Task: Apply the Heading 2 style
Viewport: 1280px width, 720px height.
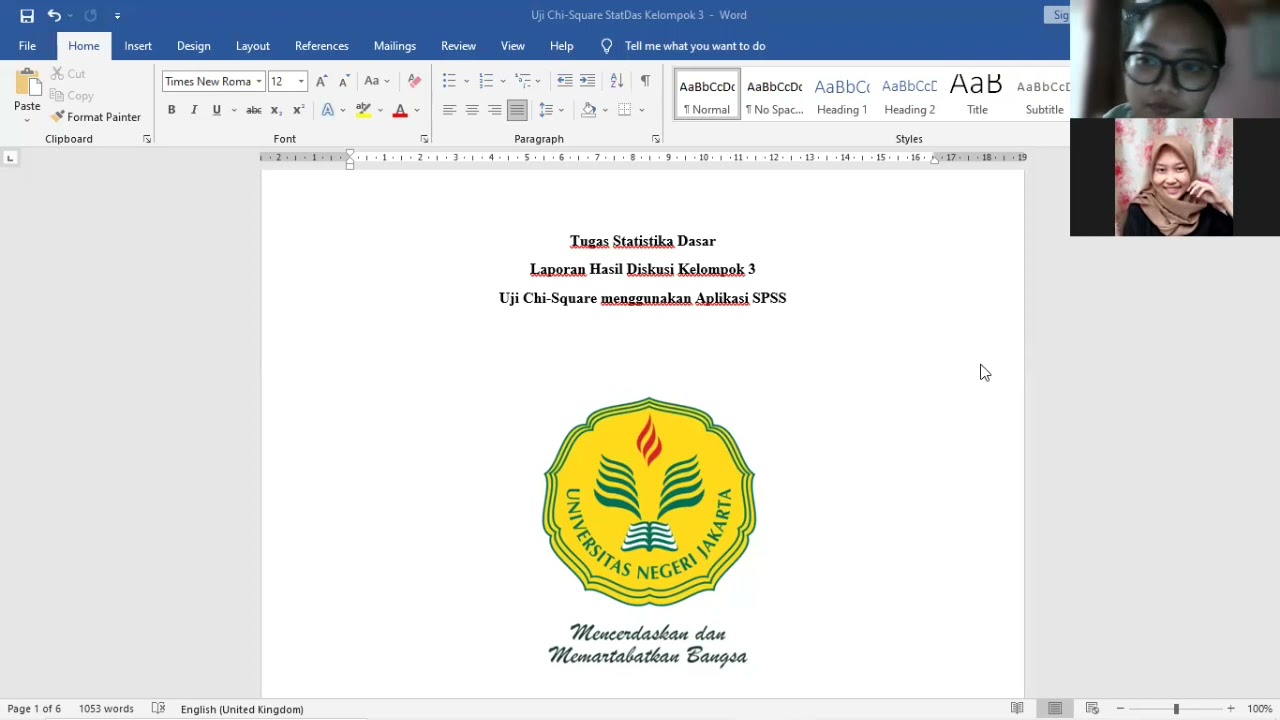Action: pos(909,94)
